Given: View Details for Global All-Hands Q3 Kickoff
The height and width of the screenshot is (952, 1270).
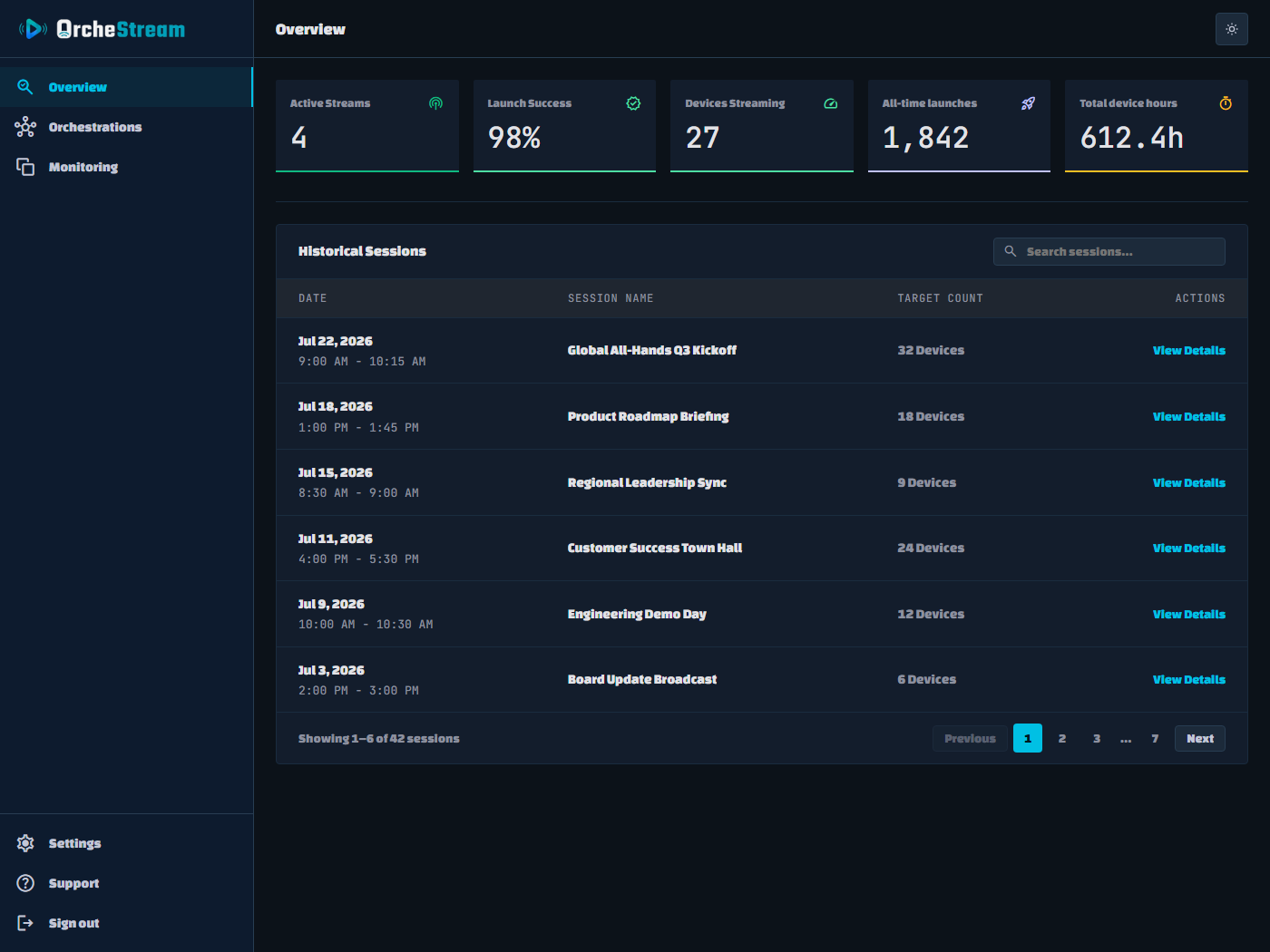Looking at the screenshot, I should (1188, 351).
